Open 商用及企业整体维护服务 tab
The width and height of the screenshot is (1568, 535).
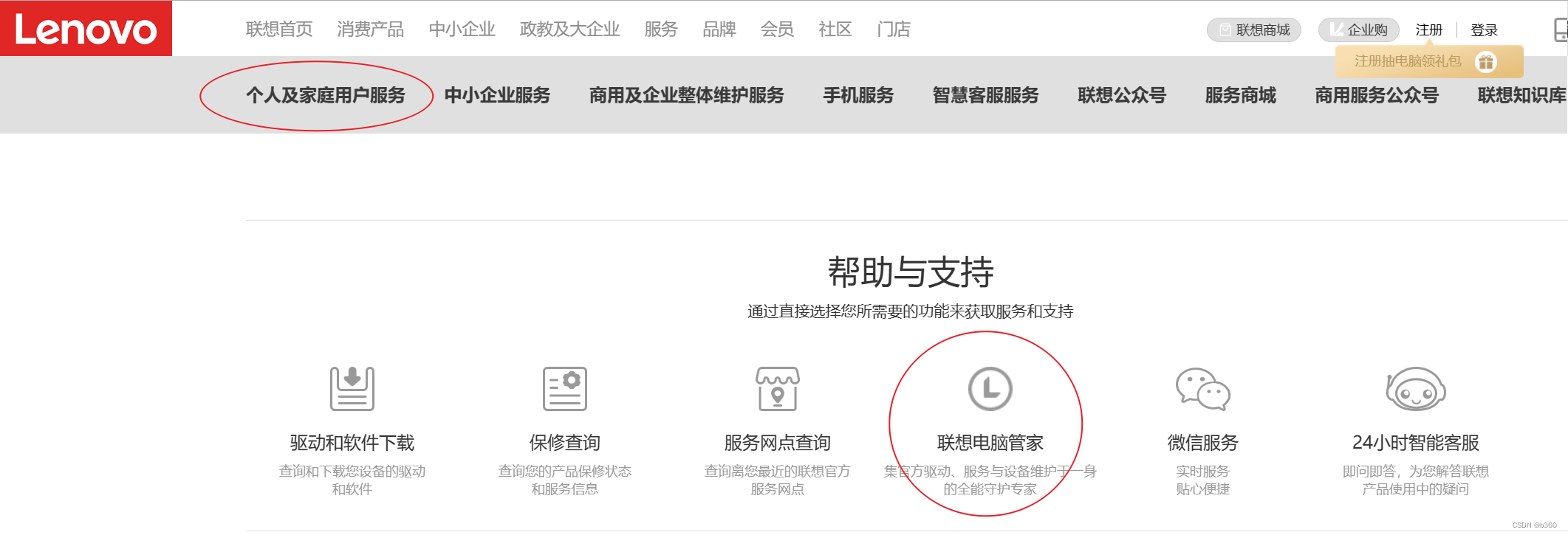687,95
